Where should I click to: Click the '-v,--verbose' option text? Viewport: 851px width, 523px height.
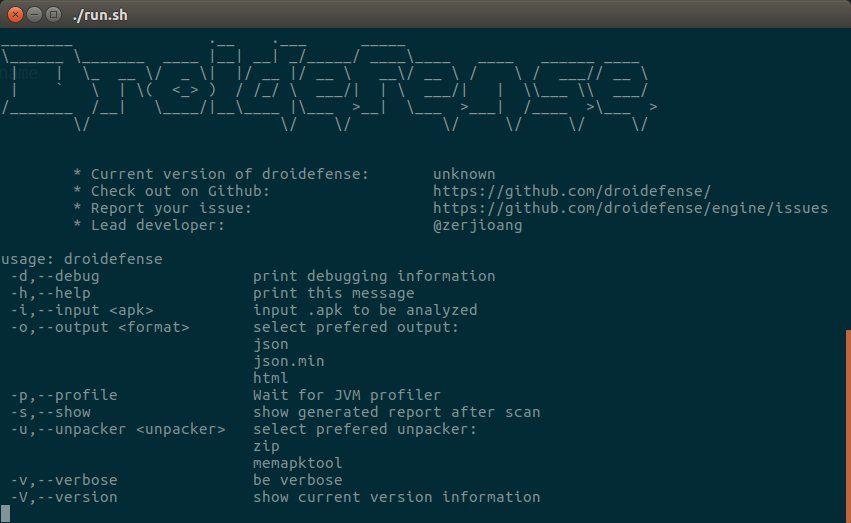tap(64, 480)
